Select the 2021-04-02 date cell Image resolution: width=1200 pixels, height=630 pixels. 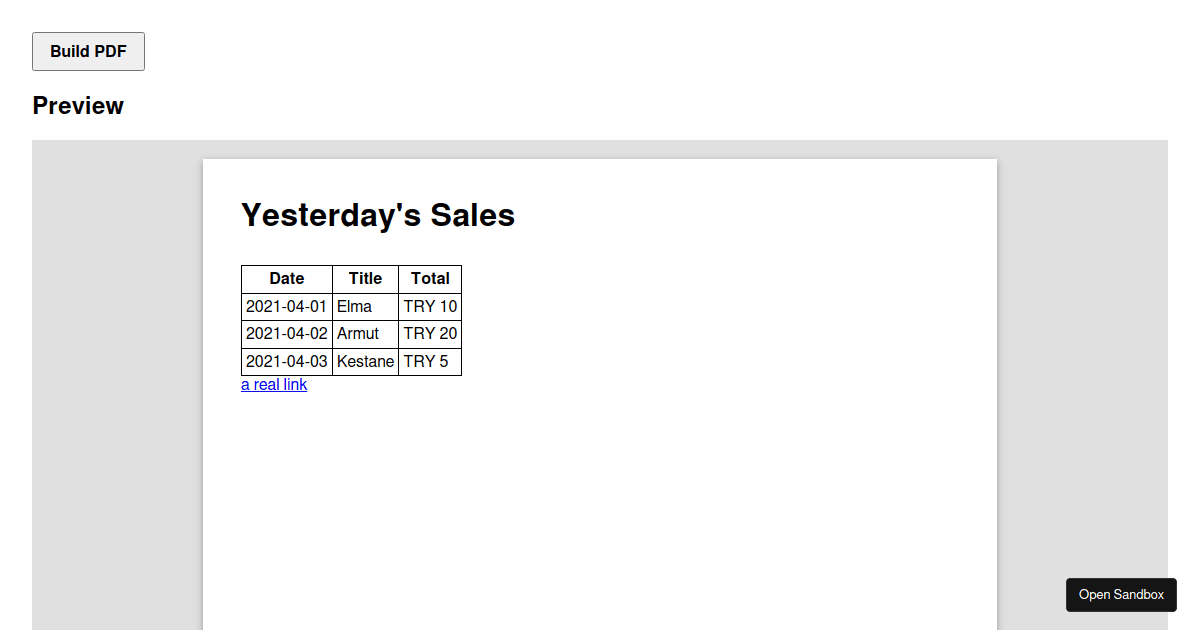pyautogui.click(x=286, y=334)
